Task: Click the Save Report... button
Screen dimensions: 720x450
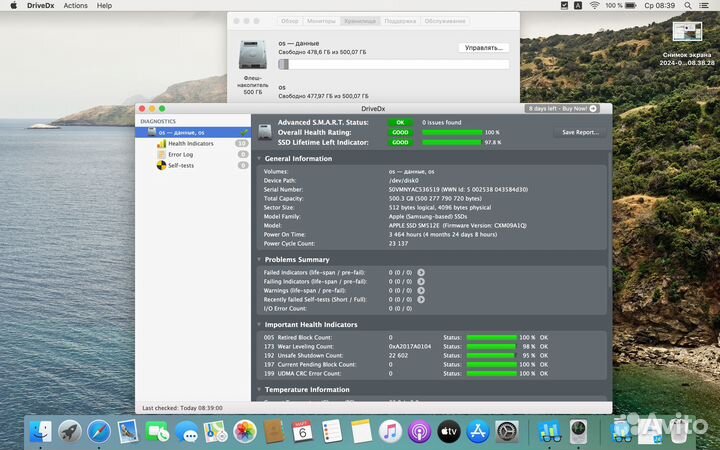Action: click(x=580, y=132)
